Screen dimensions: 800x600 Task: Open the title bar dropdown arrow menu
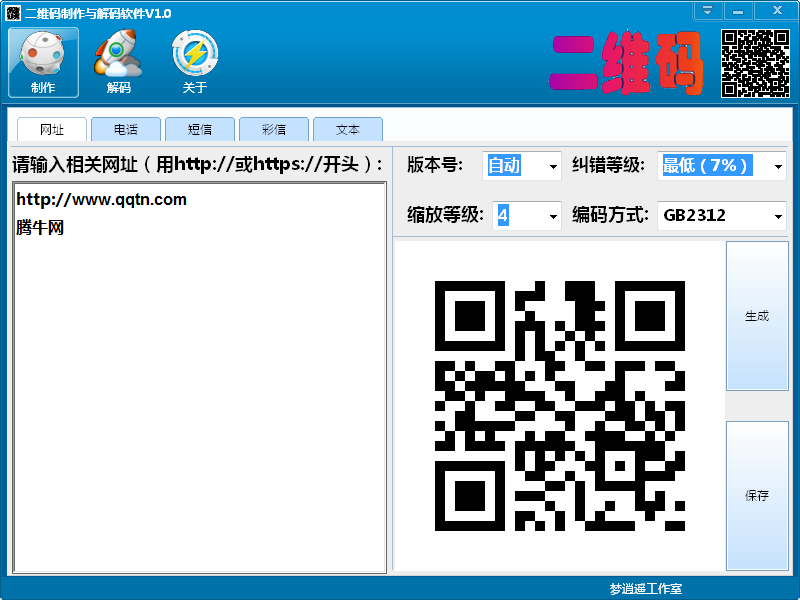point(708,11)
